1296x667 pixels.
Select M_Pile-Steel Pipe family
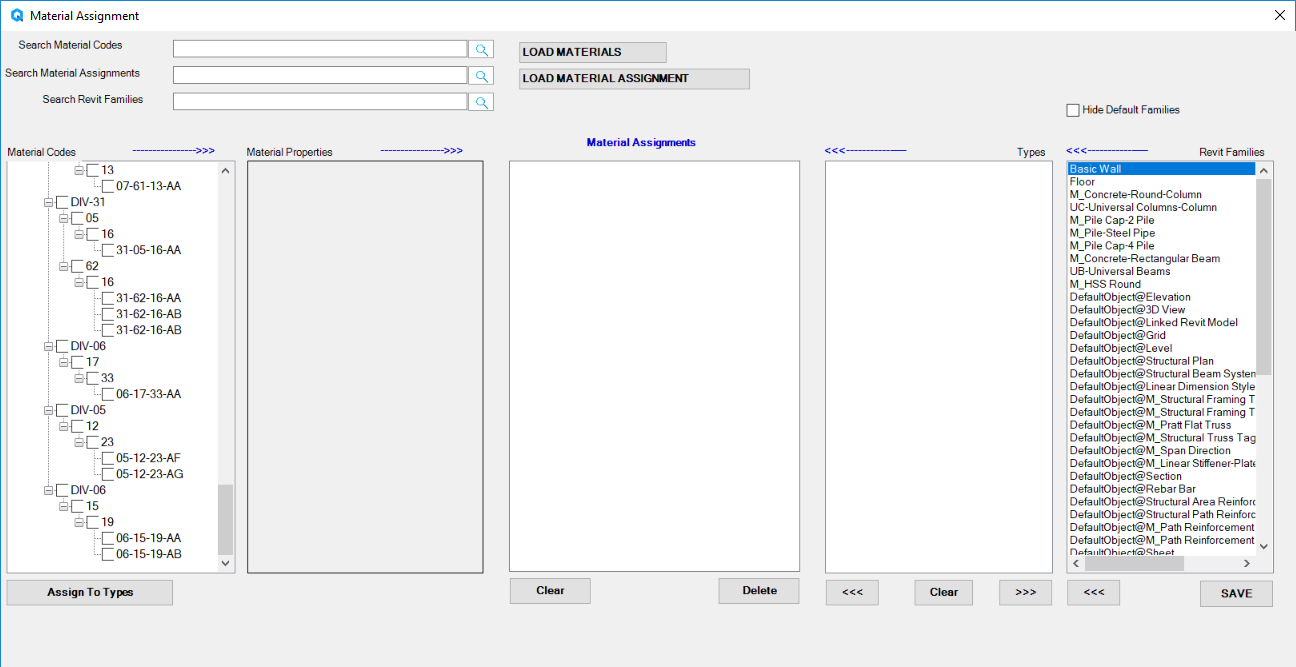point(1161,233)
